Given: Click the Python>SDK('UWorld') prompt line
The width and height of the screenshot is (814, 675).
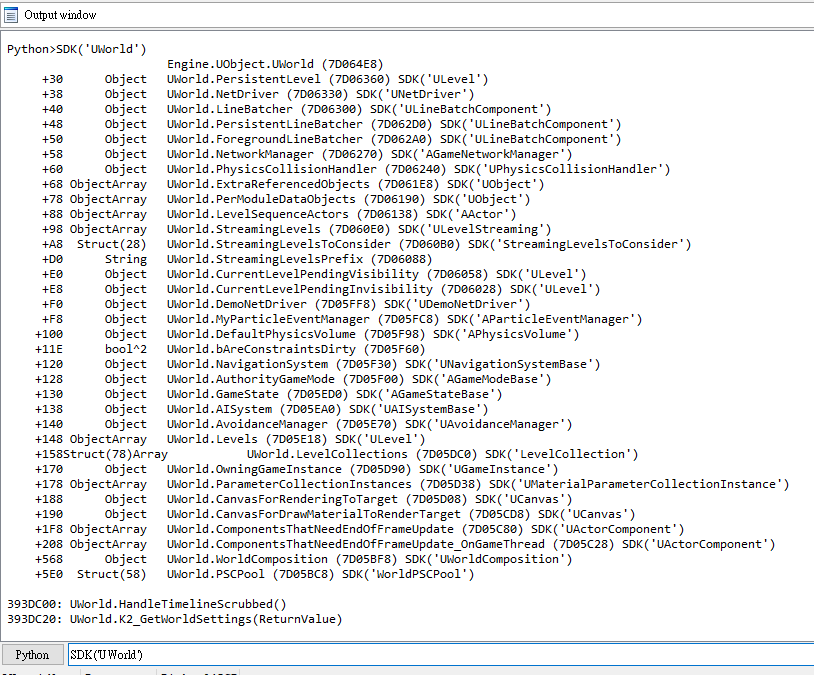Looking at the screenshot, I should click(77, 49).
